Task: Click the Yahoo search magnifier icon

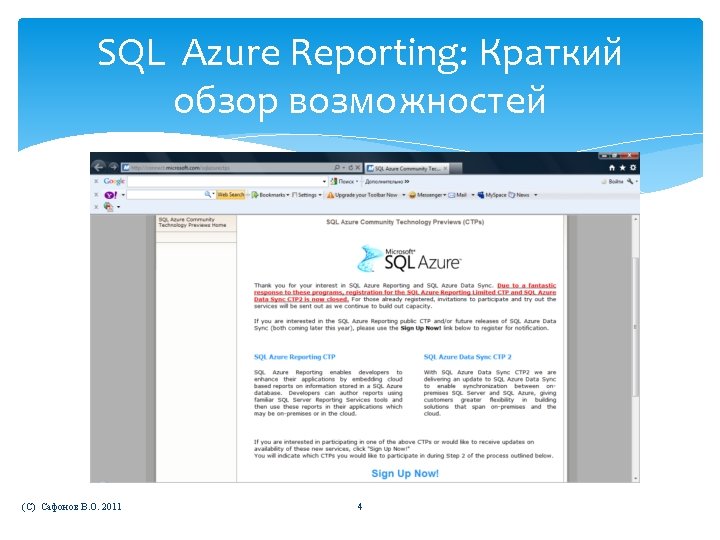Action: (x=208, y=195)
